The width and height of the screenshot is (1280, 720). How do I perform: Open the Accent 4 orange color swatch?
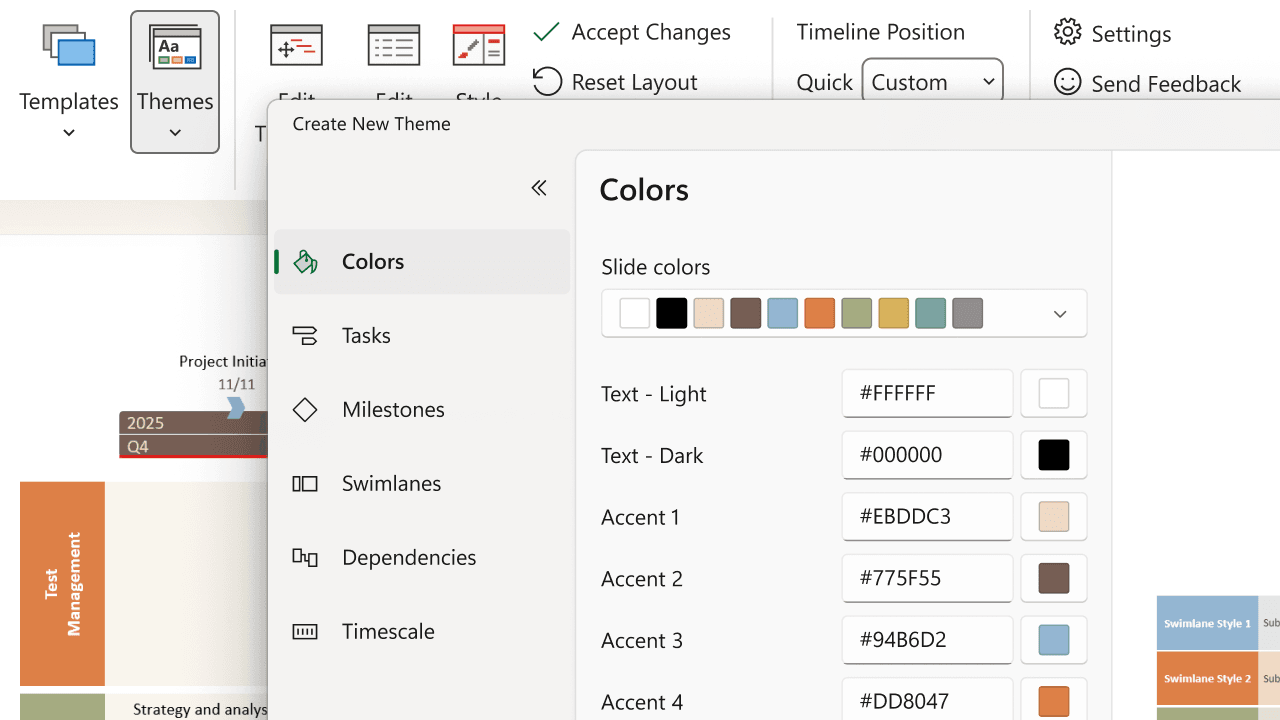coord(1054,701)
